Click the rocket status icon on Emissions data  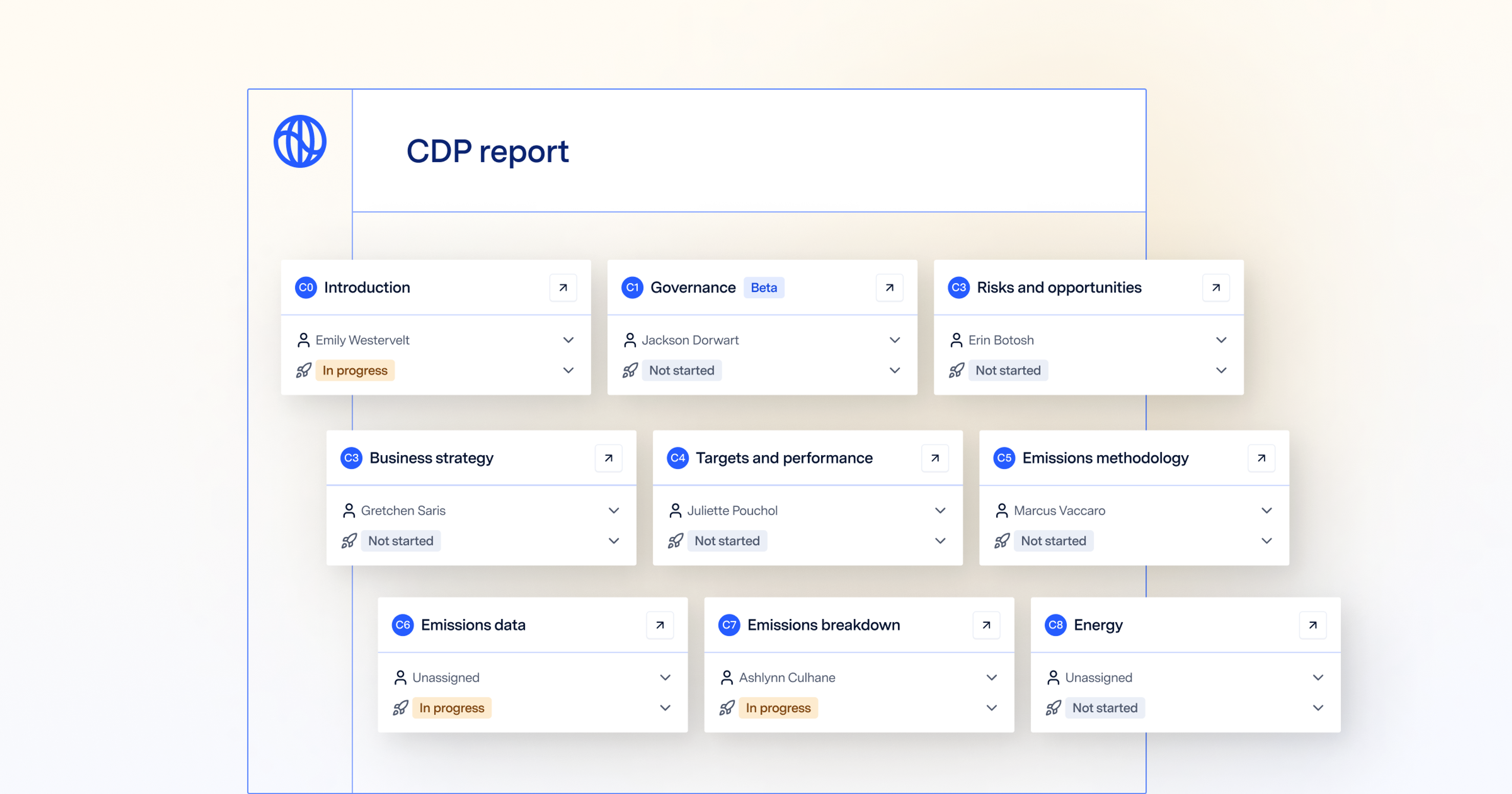click(400, 708)
